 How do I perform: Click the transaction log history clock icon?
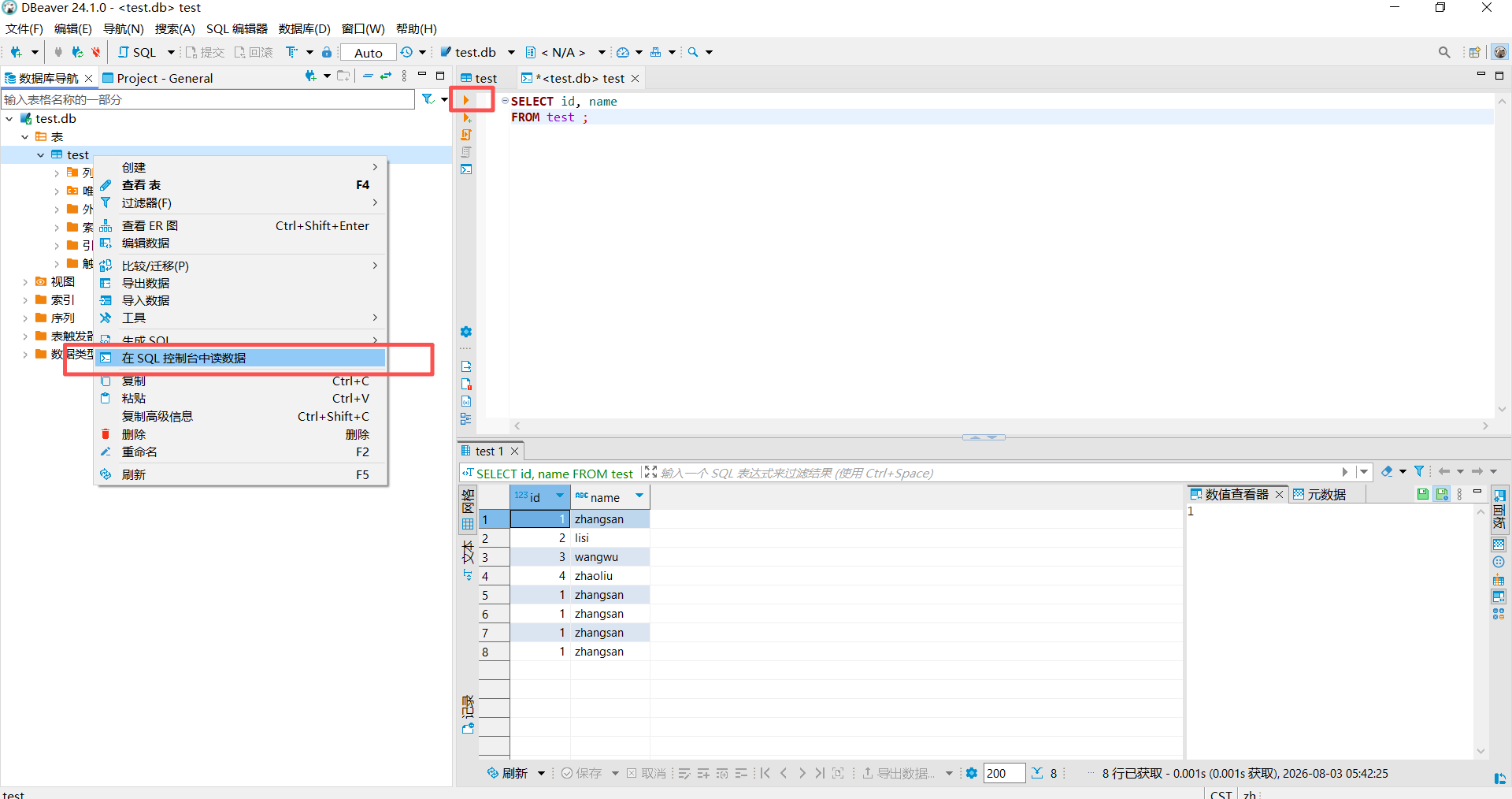406,52
